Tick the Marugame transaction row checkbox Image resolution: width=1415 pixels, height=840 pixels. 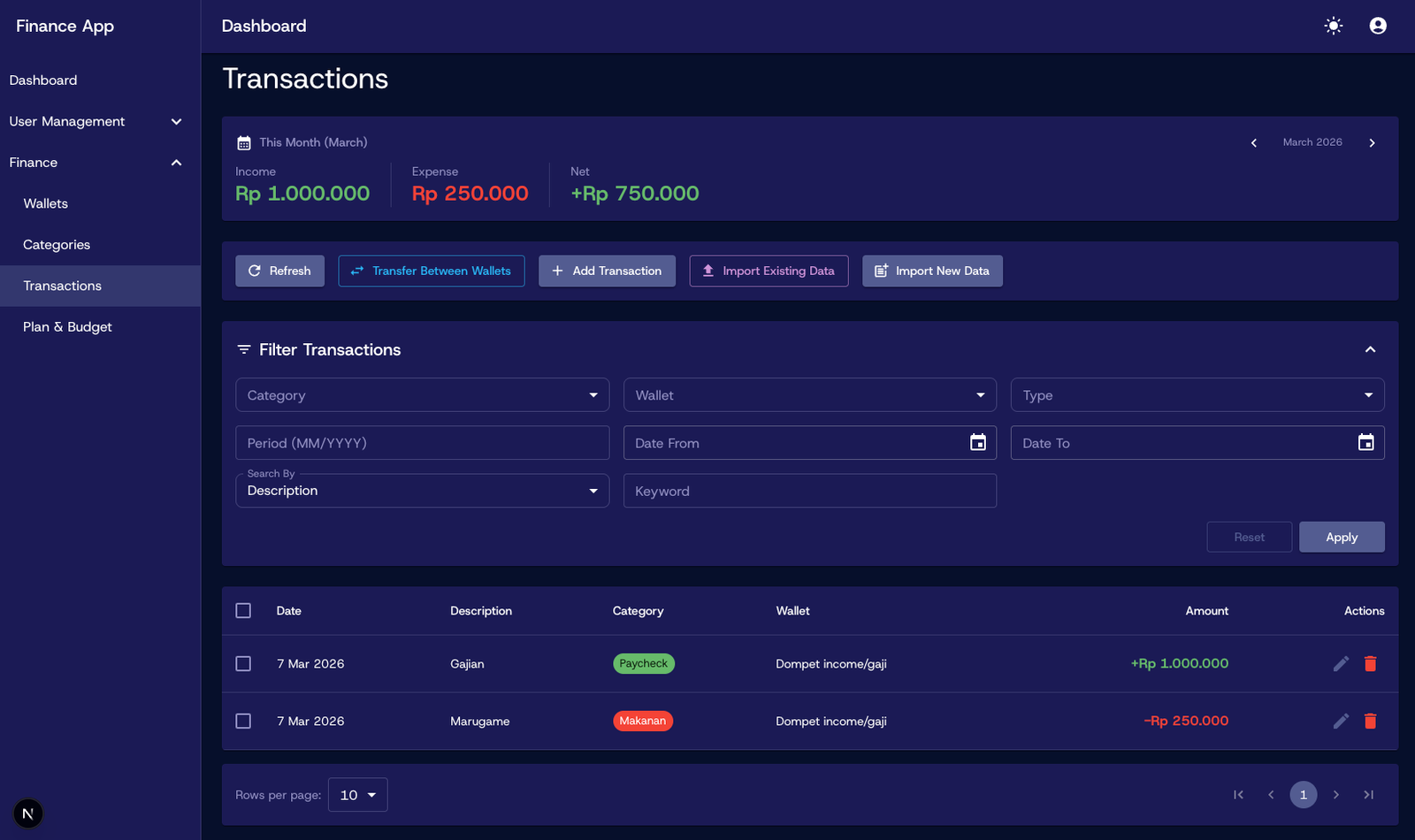coord(243,721)
